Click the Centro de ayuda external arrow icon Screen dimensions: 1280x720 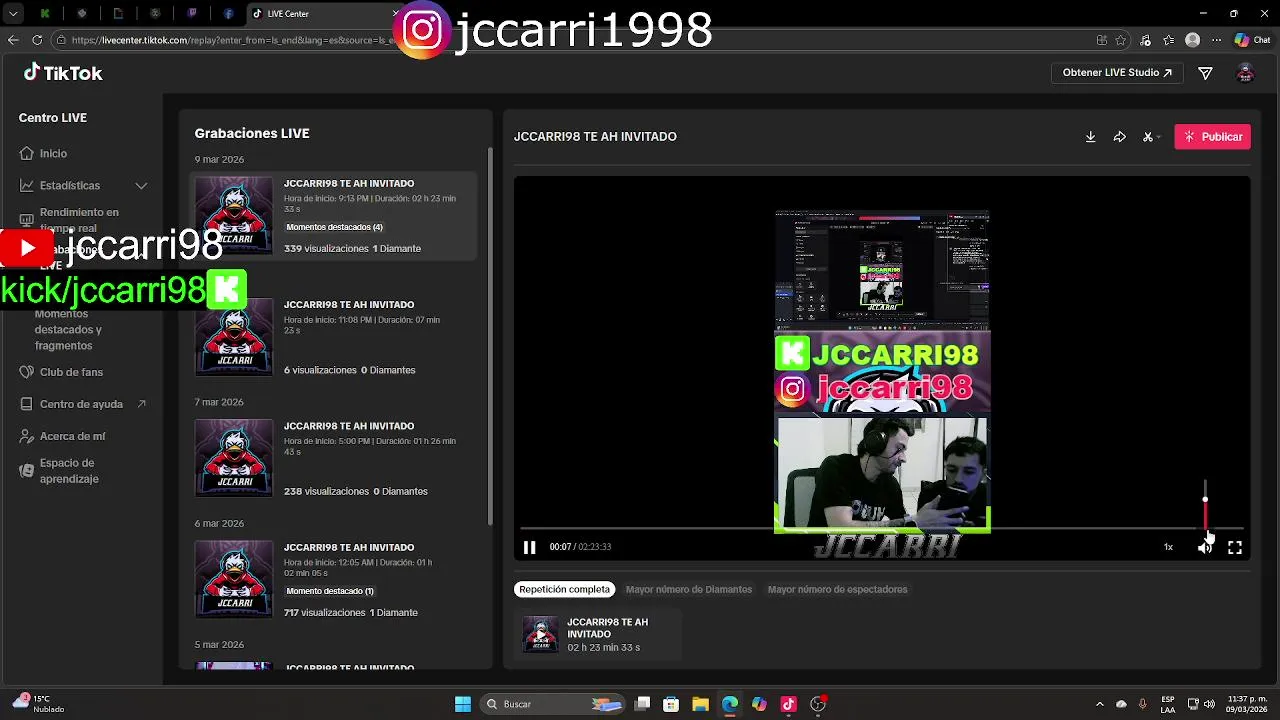tap(141, 404)
